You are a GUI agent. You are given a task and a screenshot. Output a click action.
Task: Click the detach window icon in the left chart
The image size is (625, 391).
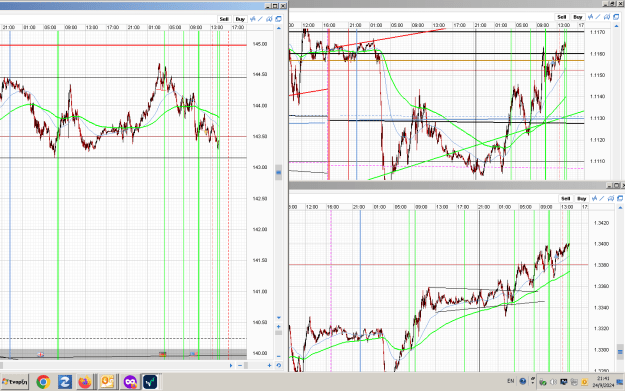278,19
